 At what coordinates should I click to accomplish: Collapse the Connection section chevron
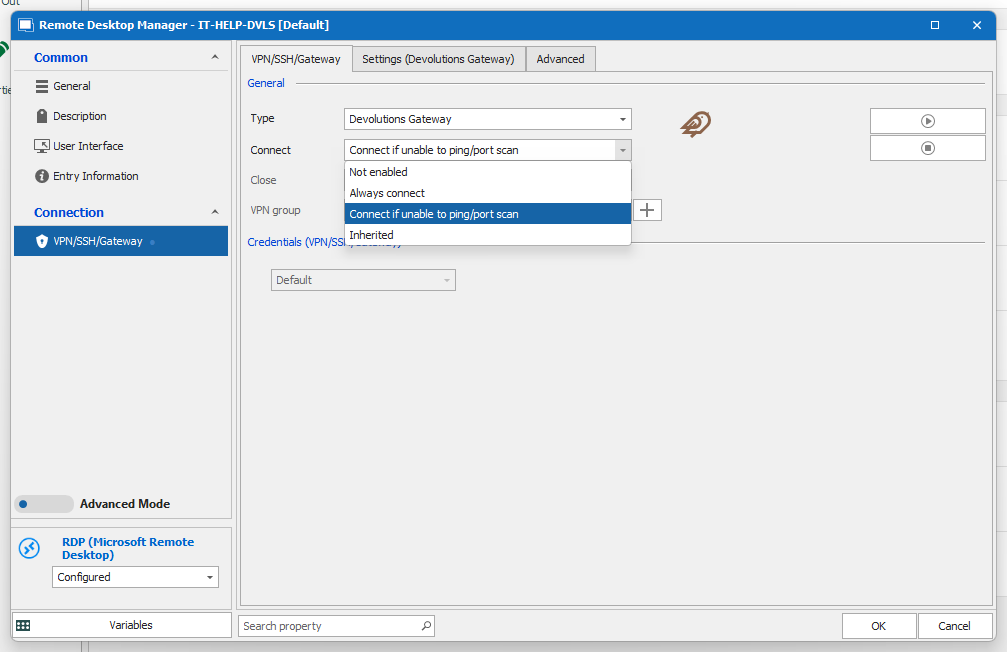tap(215, 212)
